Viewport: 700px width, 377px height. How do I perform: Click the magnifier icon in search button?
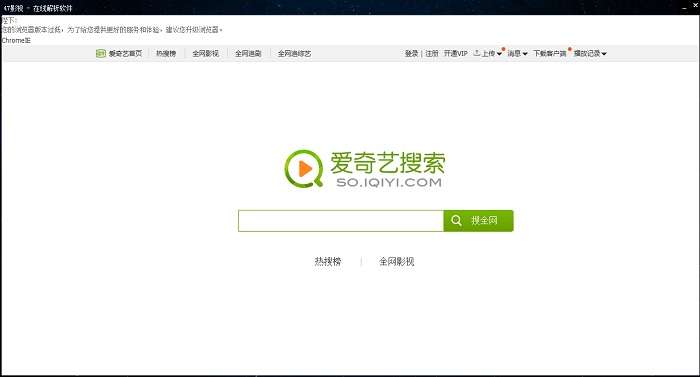[456, 220]
